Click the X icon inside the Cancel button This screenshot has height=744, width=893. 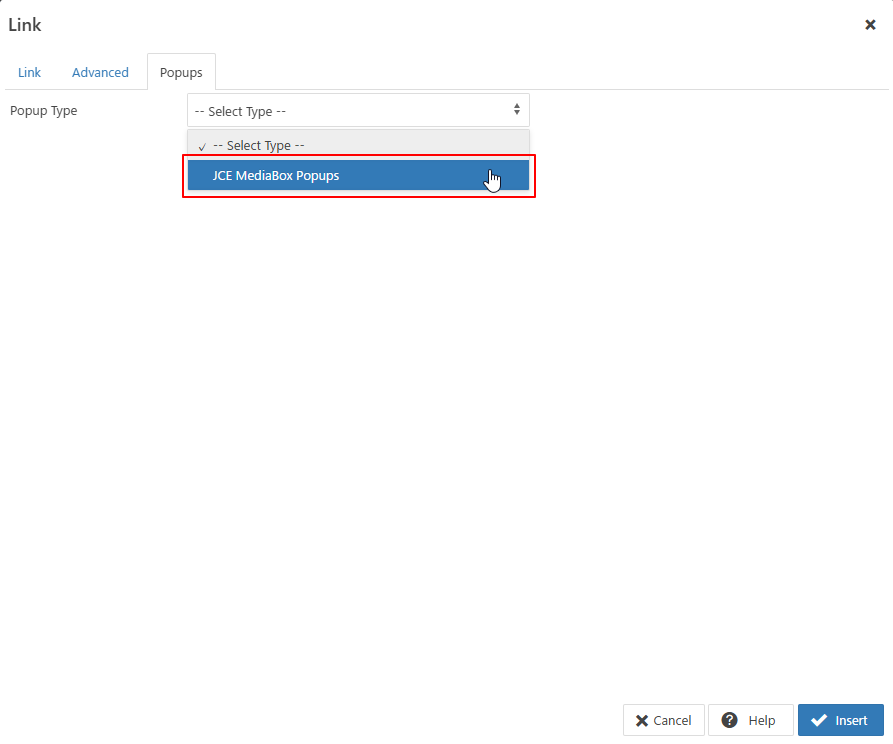pyautogui.click(x=642, y=721)
